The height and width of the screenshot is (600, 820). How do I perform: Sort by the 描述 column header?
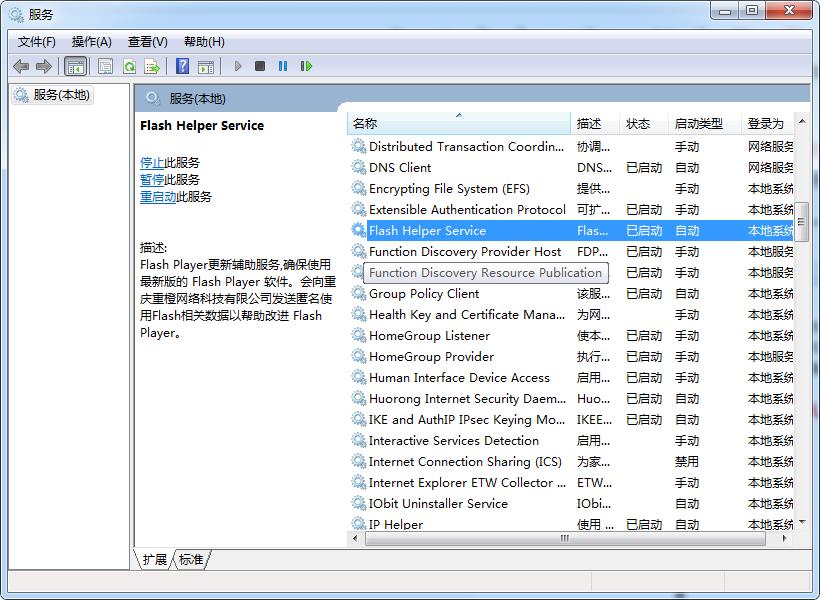coord(595,123)
